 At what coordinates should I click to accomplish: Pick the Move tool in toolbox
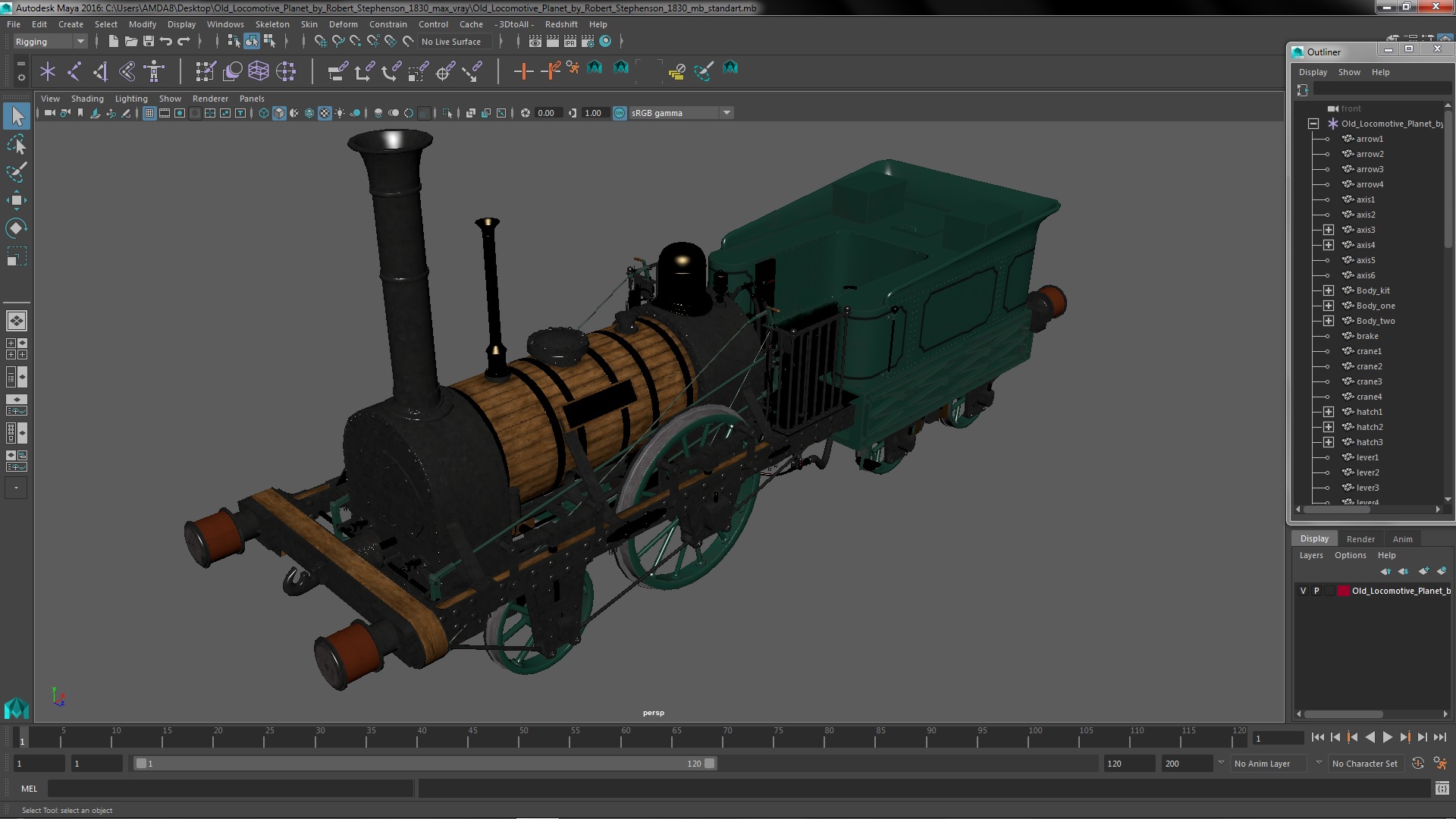pos(17,200)
